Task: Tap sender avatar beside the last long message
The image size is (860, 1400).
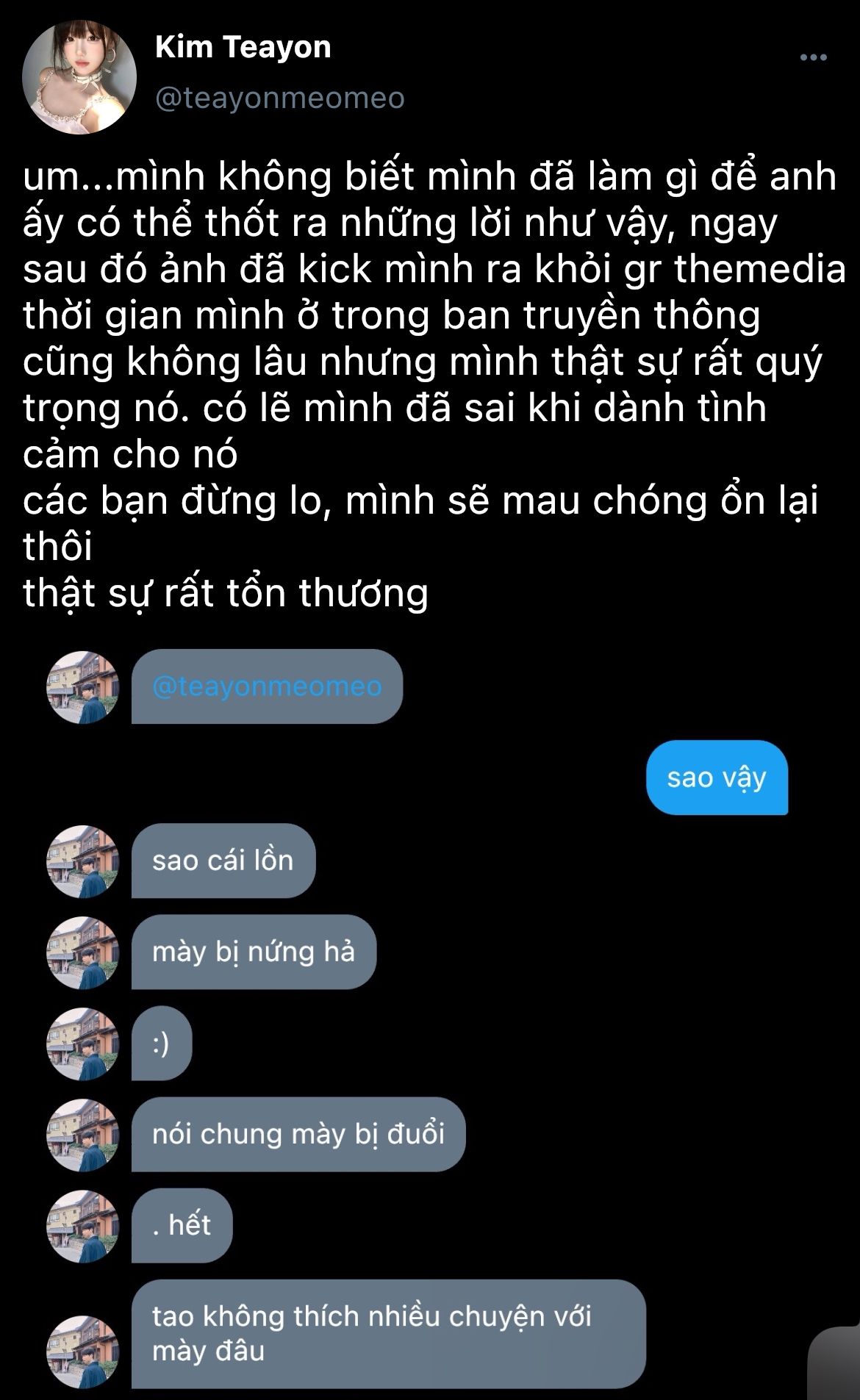Action: click(x=82, y=1351)
